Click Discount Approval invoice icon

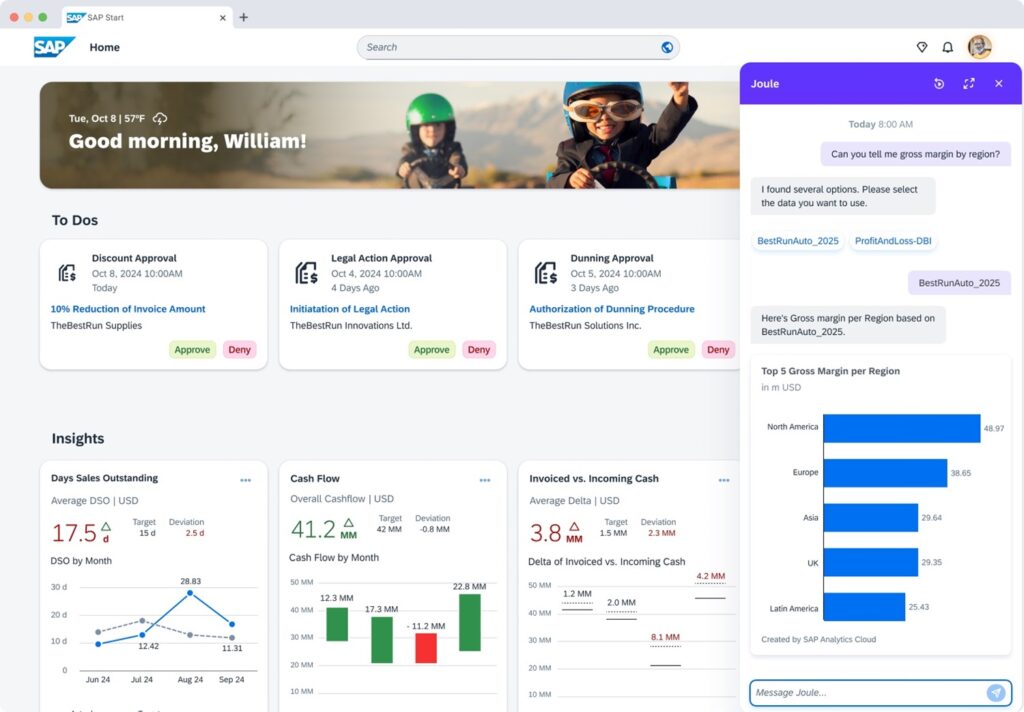point(67,272)
